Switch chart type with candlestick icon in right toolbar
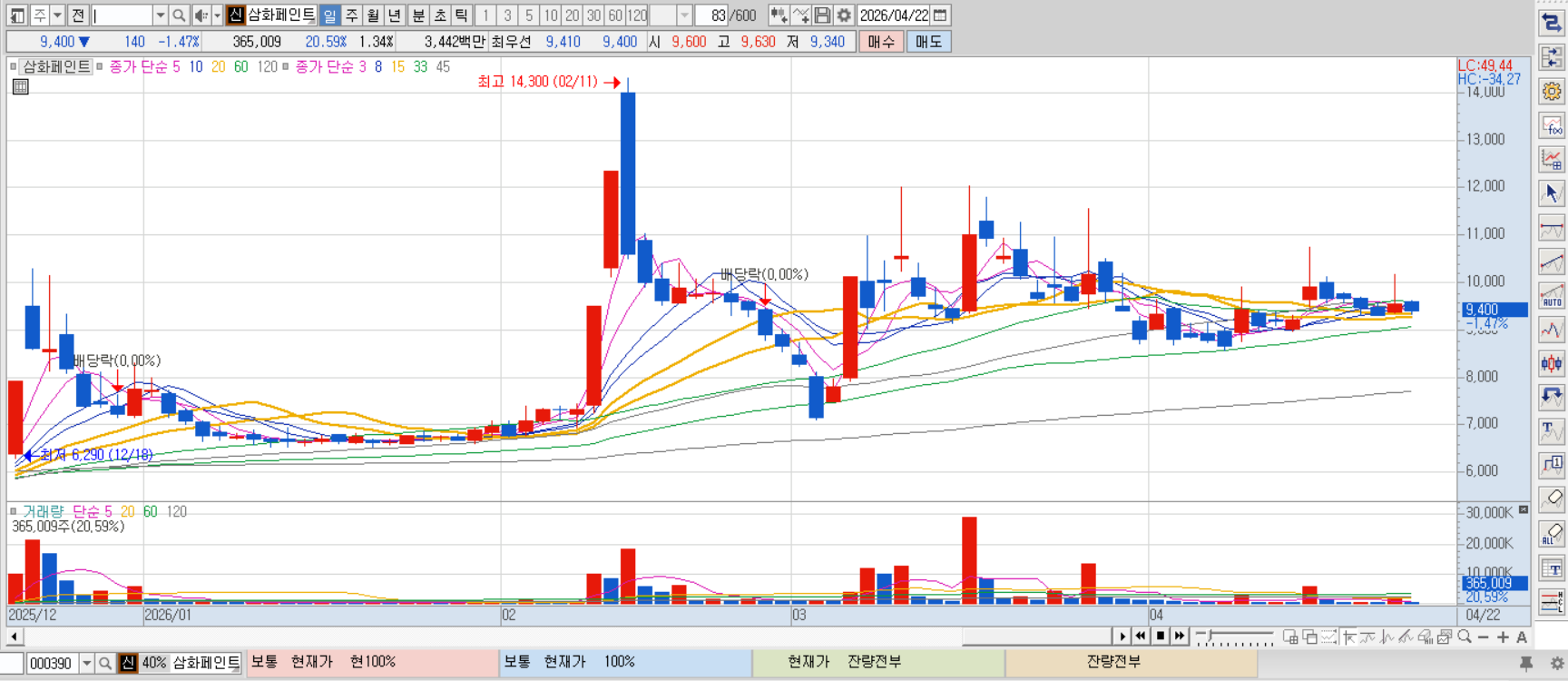Screen dimensions: 1568x681 1552,363
